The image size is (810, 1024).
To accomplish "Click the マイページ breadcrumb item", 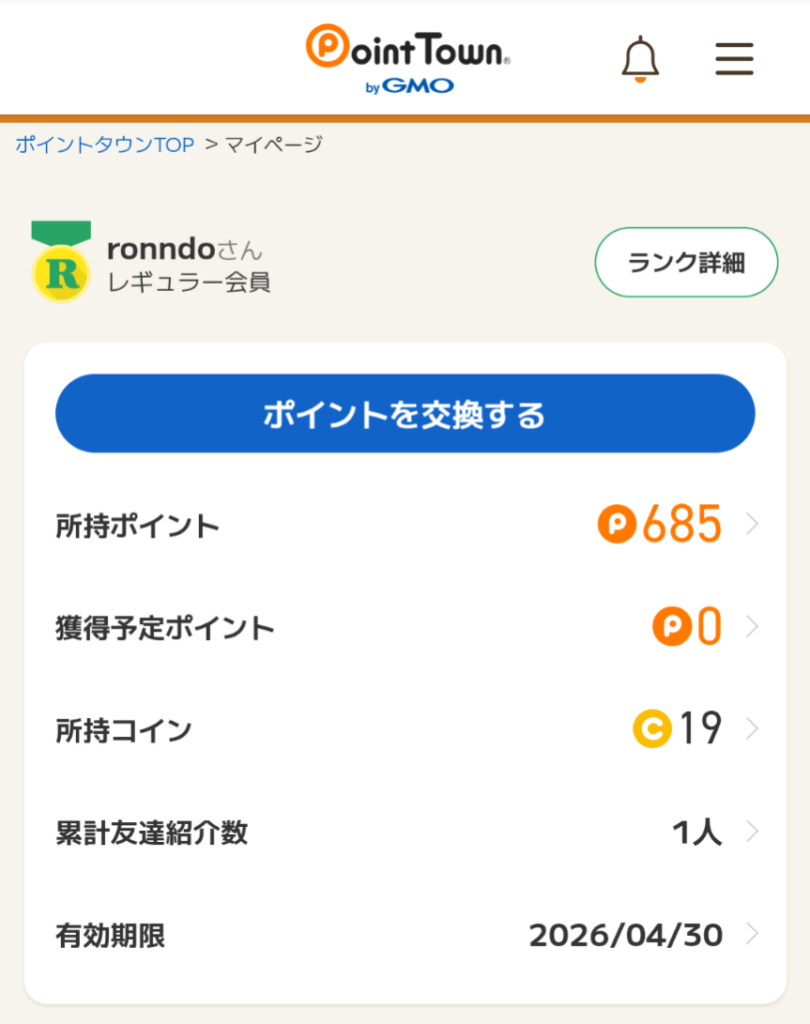I will (273, 145).
